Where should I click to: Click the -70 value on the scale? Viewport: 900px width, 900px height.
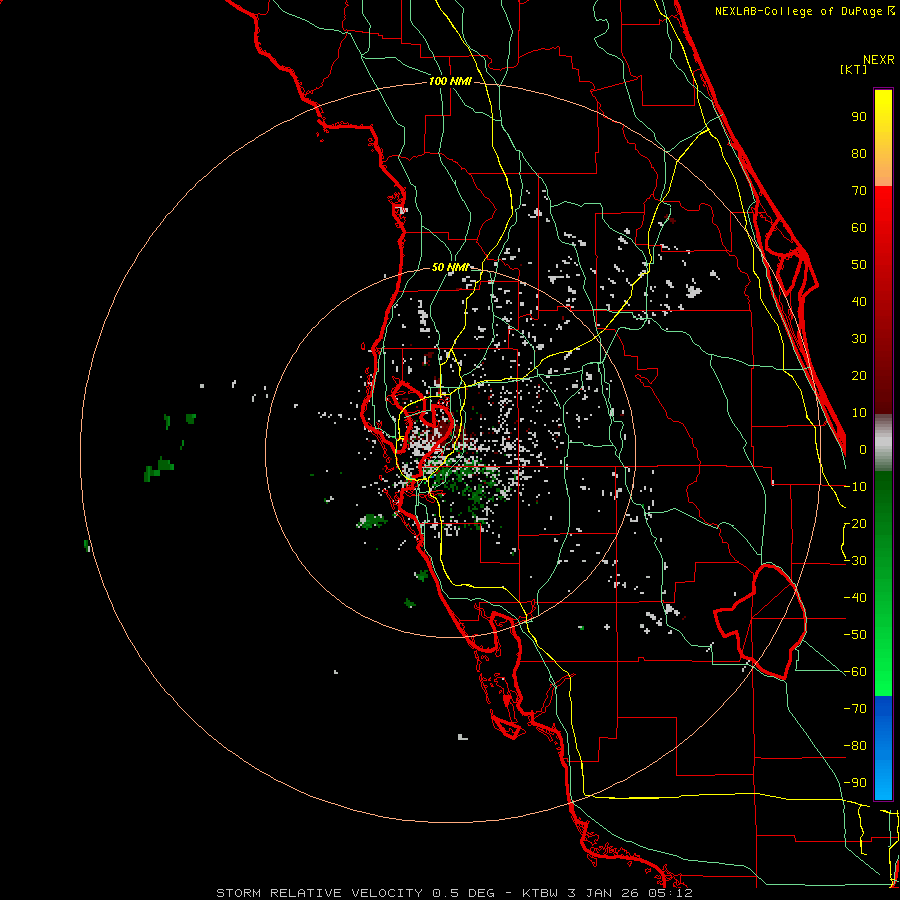[x=855, y=709]
